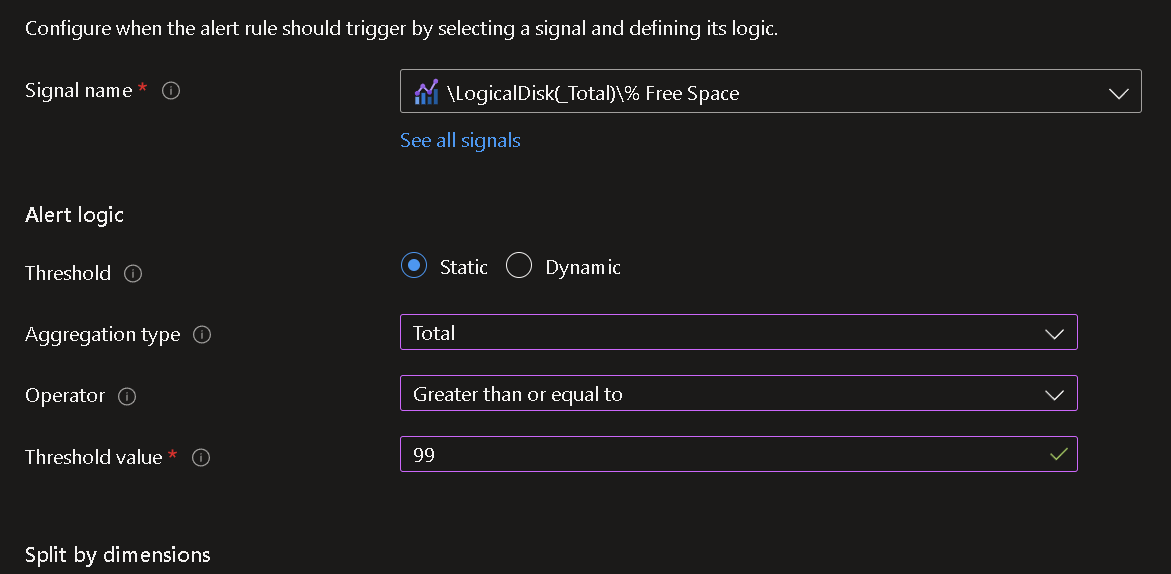Select the Static threshold radio button
The height and width of the screenshot is (574, 1171).
414,266
